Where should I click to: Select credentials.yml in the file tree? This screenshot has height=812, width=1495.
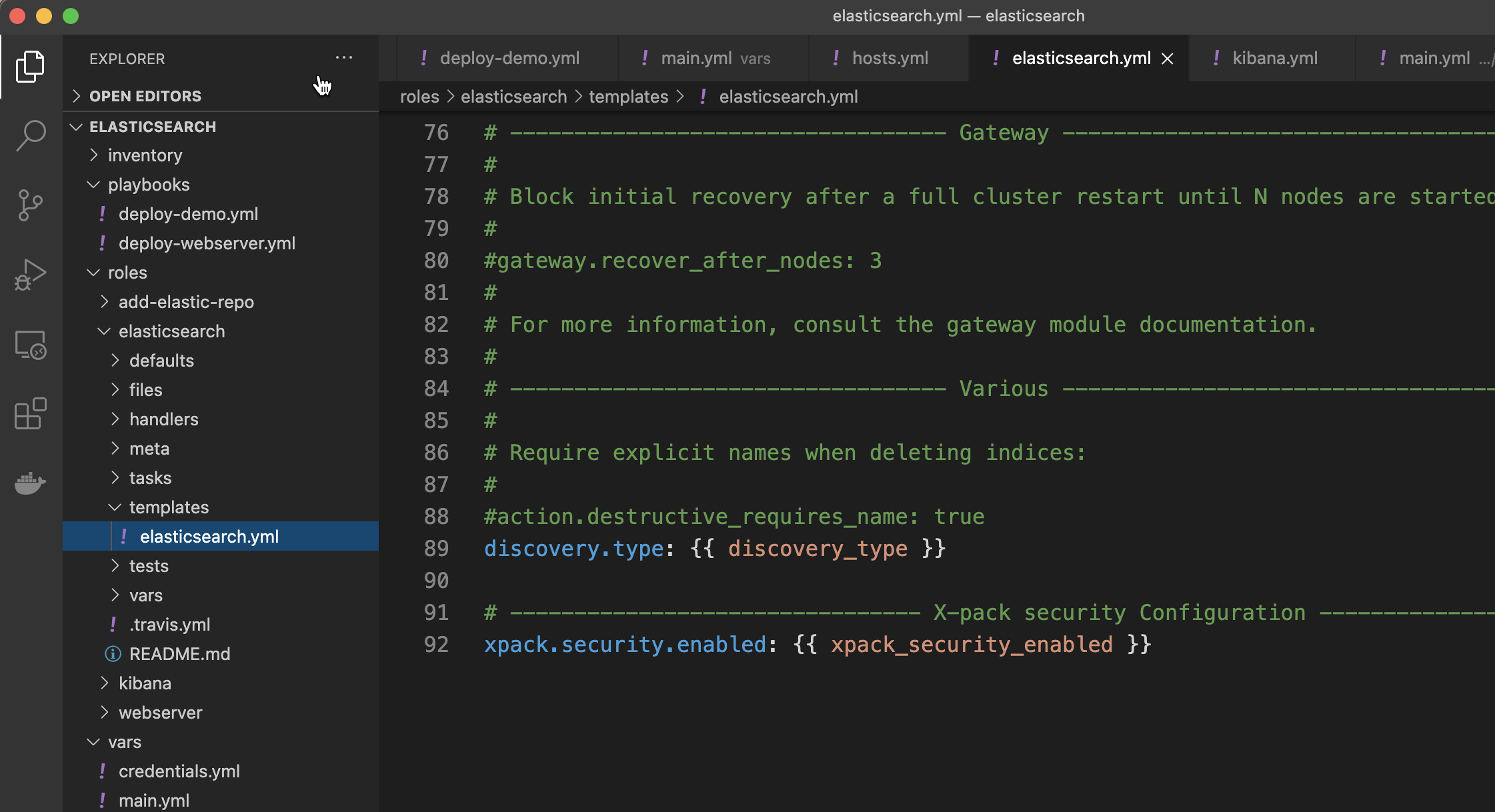point(179,771)
